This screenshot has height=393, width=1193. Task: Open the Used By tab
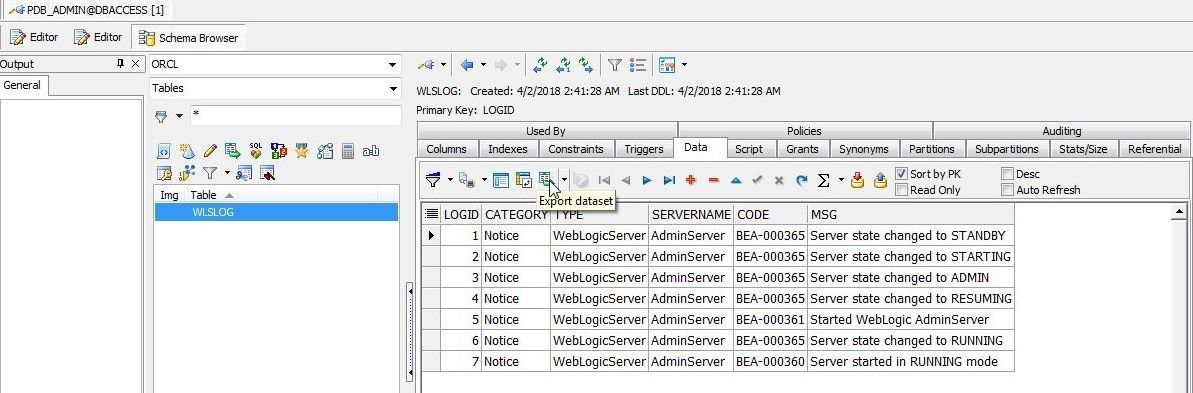coord(546,131)
